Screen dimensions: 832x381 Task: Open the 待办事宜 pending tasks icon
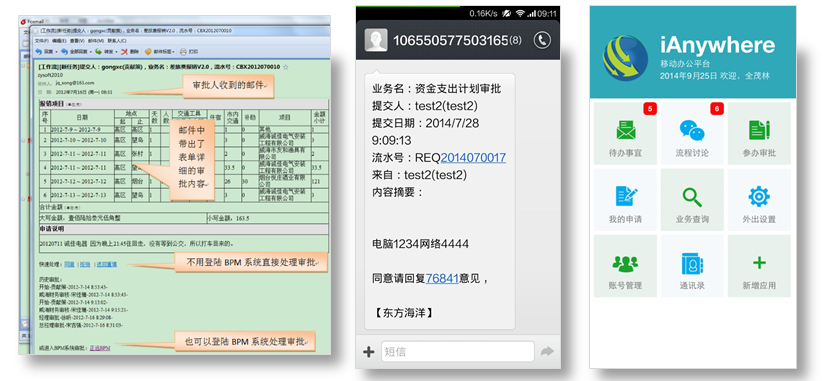[625, 133]
